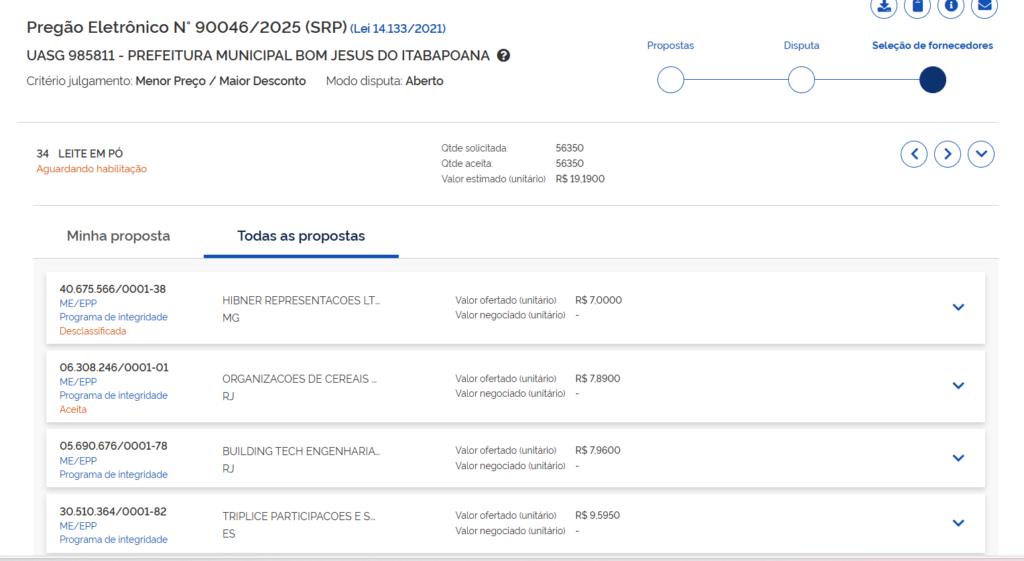The width and height of the screenshot is (1024, 561).
Task: Click the item title 34 LEITE EM PÓ
Action: coord(80,153)
